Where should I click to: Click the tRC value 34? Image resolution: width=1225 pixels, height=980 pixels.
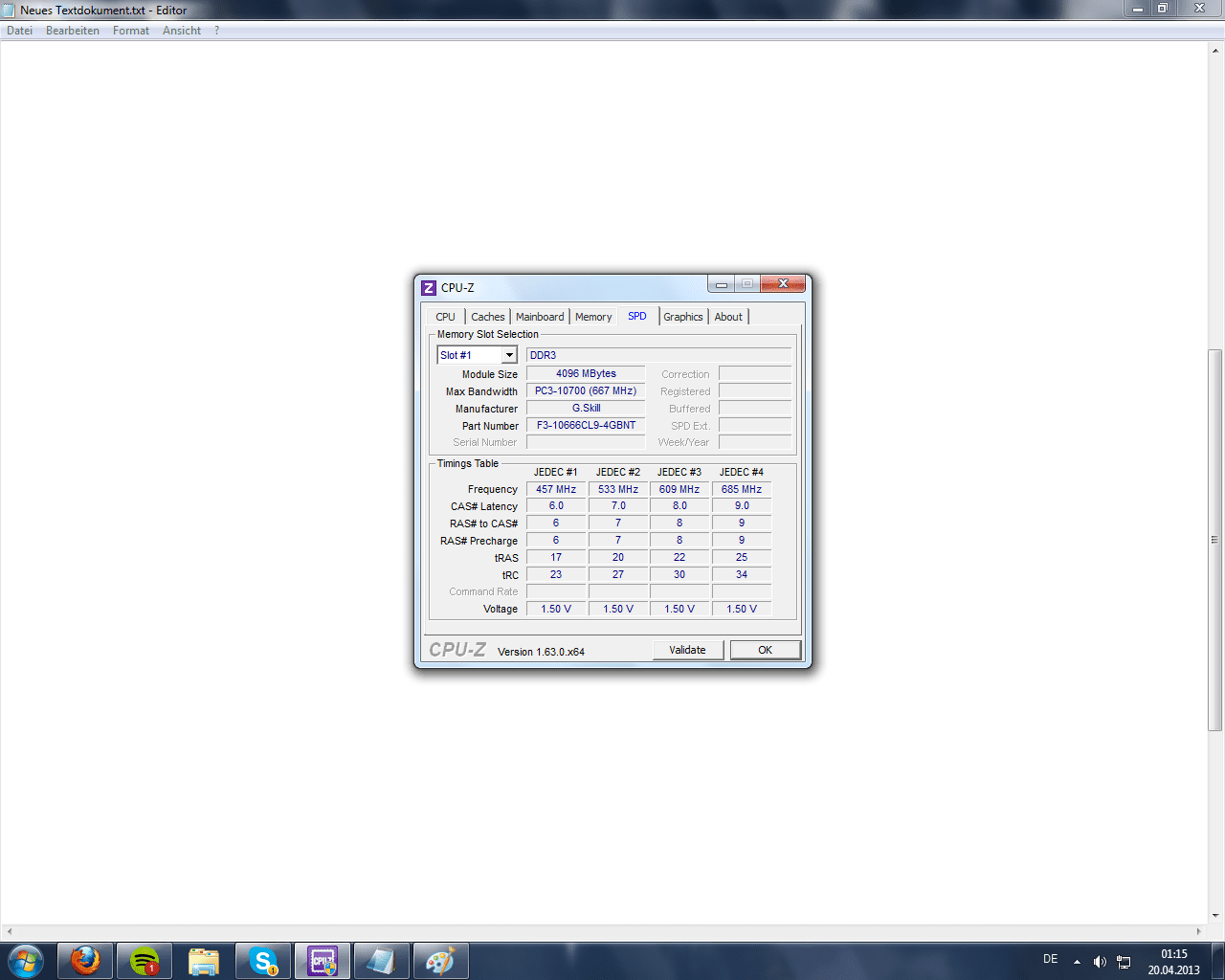(x=742, y=574)
